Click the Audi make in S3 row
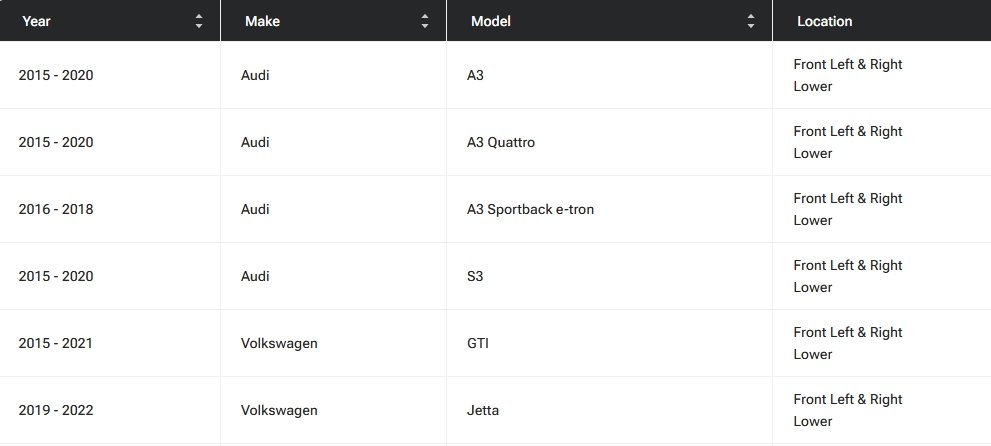991x446 pixels. pos(255,276)
